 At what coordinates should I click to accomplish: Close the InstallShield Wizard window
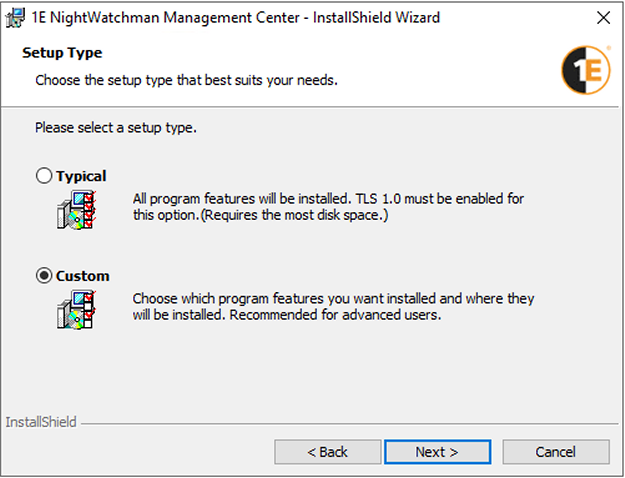point(602,18)
